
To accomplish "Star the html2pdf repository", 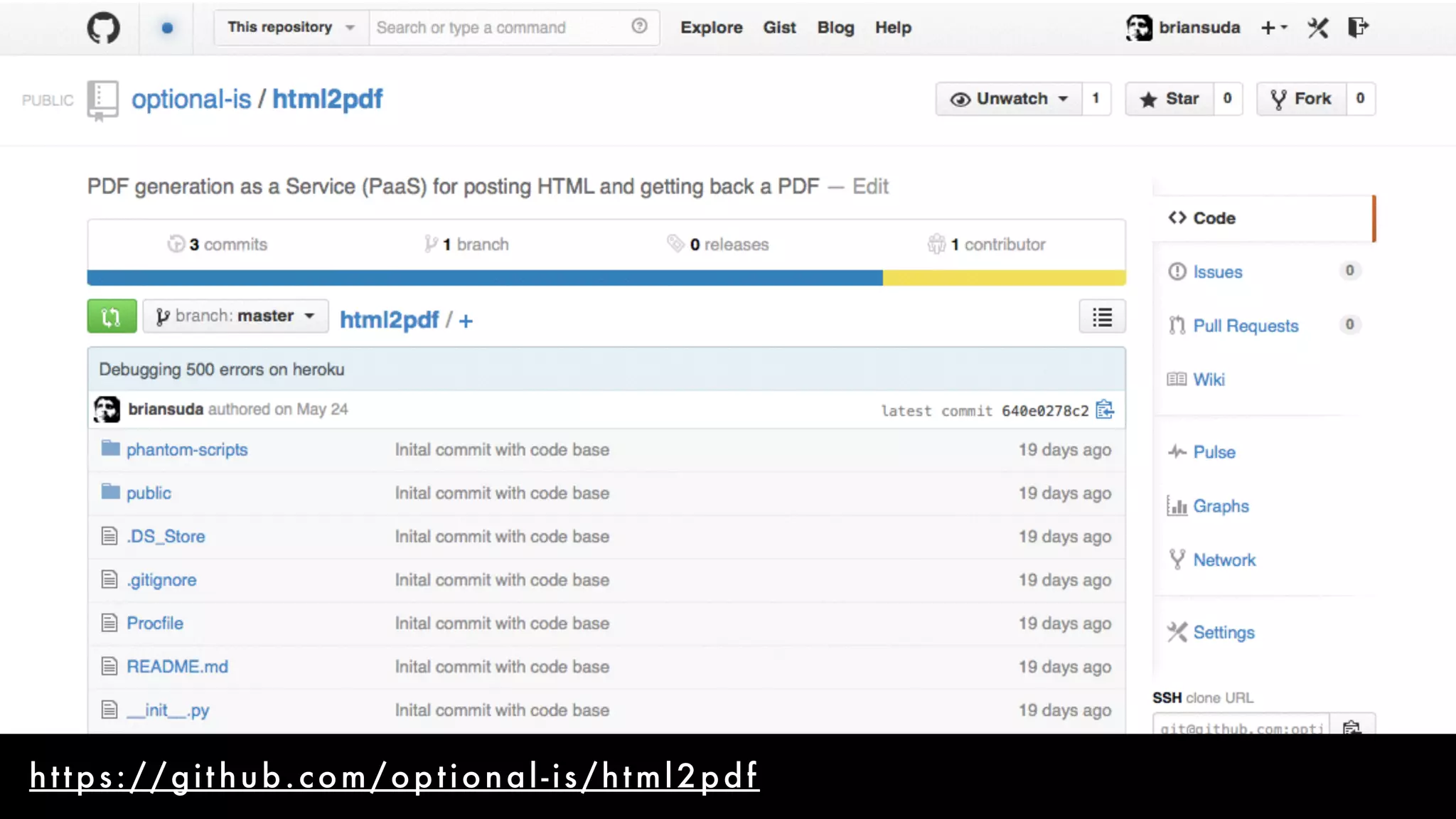I will coord(1169,99).
